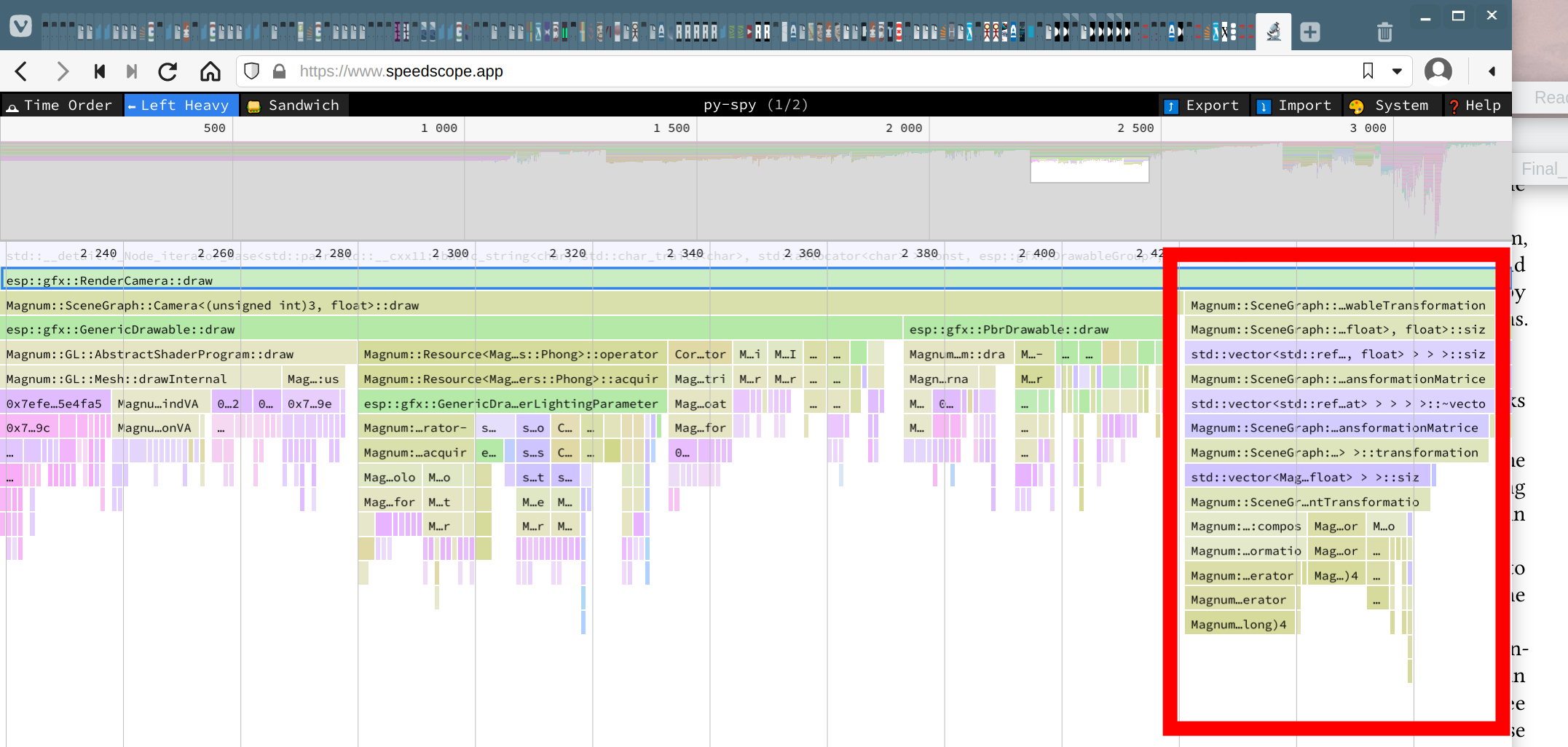
Task: Click the Export button
Action: (x=1202, y=106)
